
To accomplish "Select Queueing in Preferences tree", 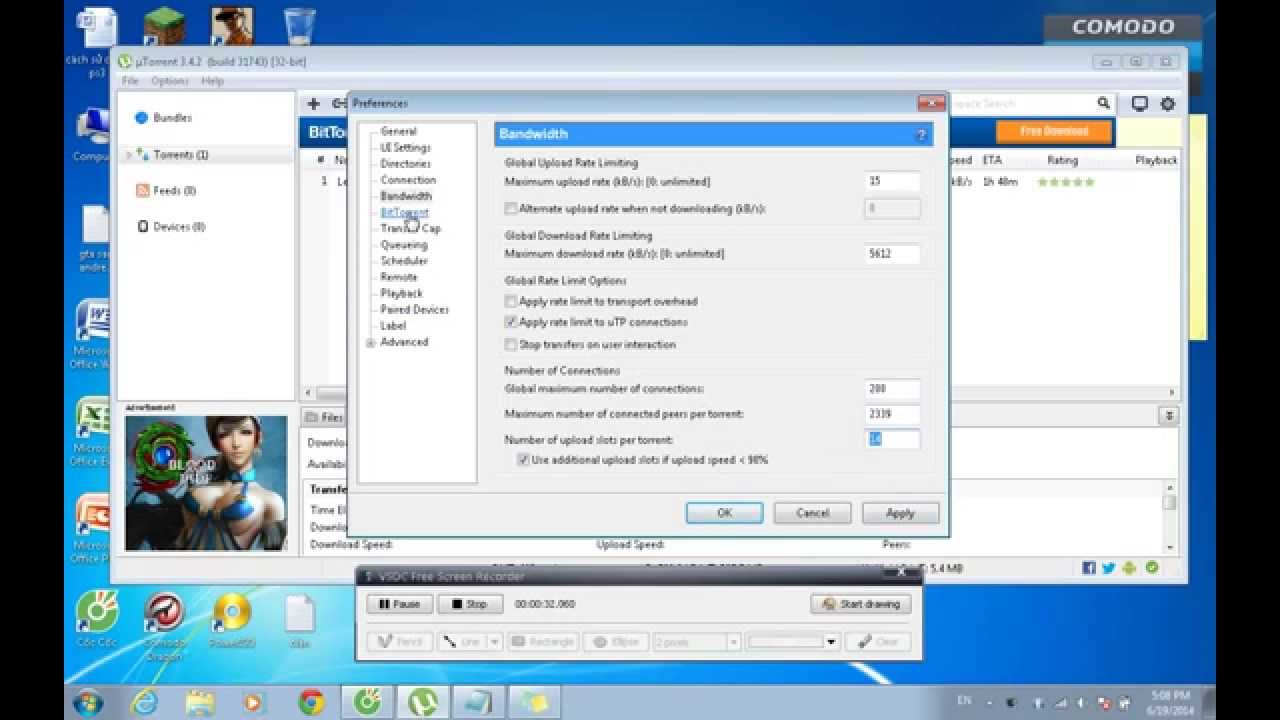I will (404, 245).
